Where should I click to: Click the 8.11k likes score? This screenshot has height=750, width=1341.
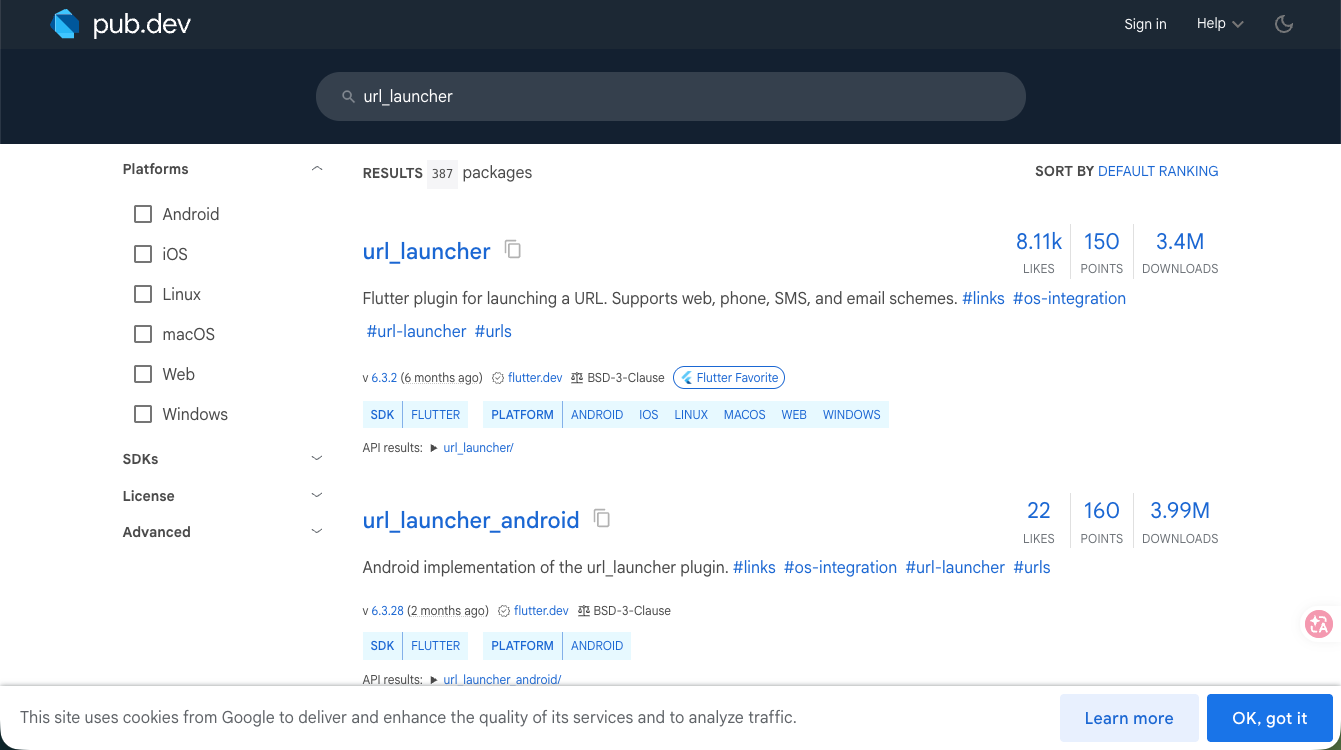pyautogui.click(x=1039, y=251)
